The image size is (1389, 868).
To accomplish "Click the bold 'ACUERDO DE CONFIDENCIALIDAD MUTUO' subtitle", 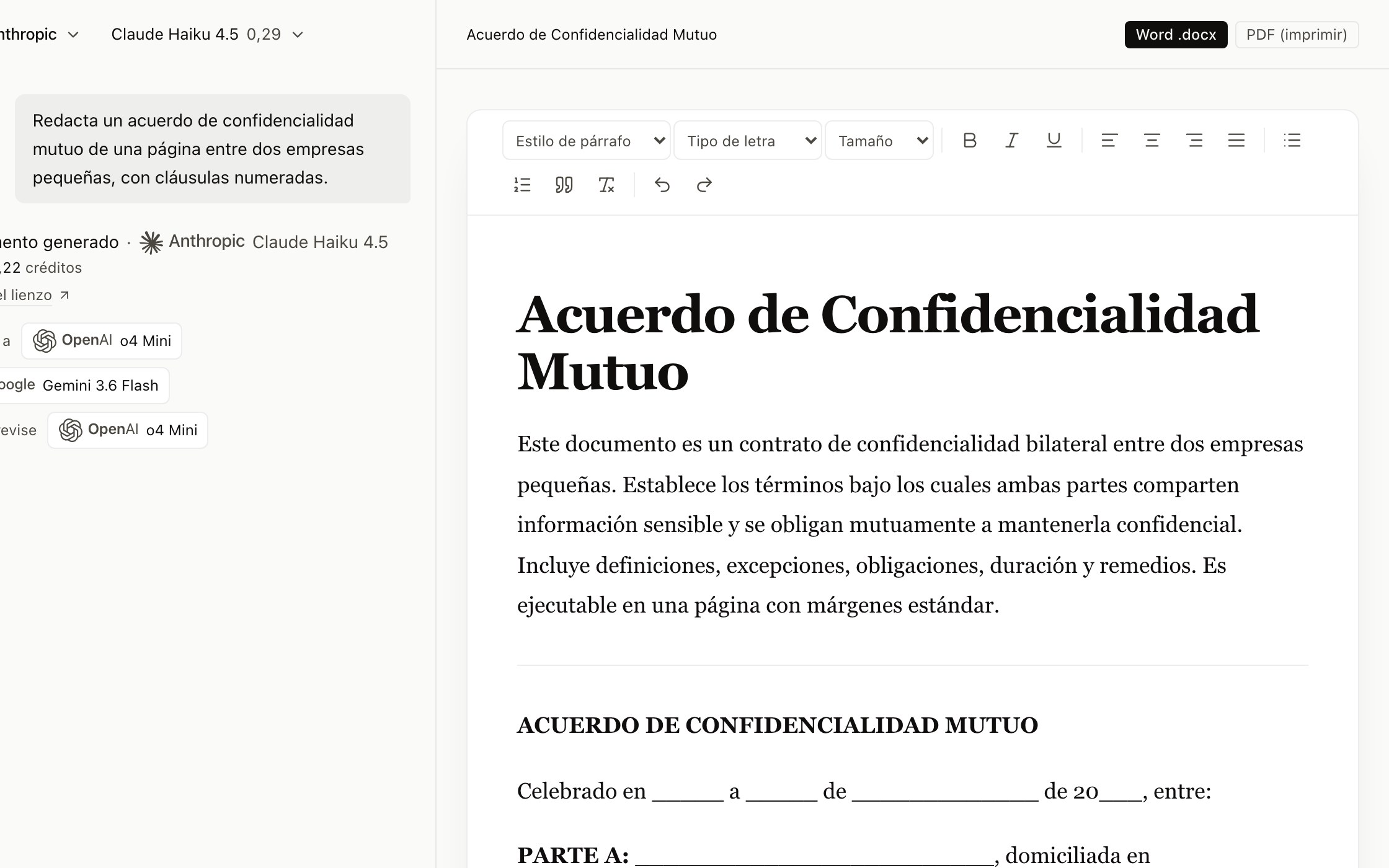I will 778,725.
